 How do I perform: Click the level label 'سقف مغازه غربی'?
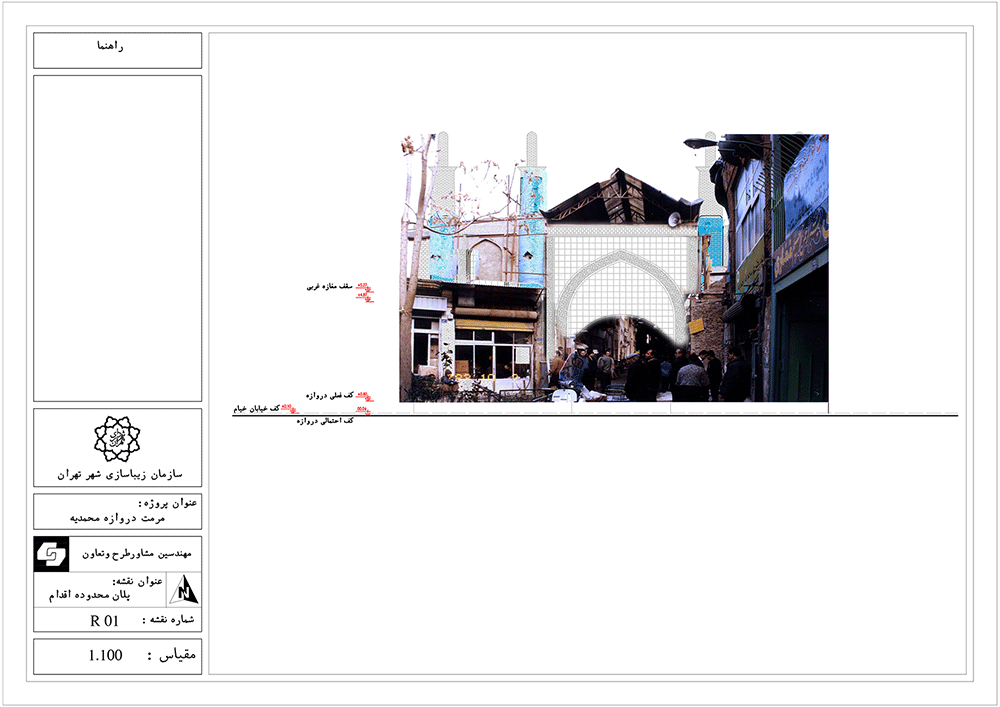pyautogui.click(x=330, y=286)
